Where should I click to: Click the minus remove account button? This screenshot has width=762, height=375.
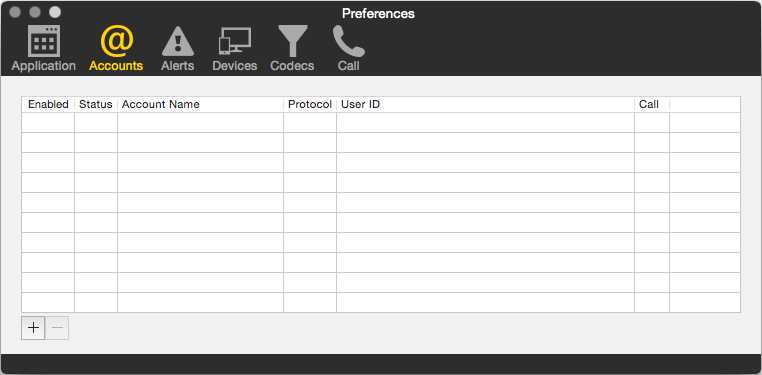pyautogui.click(x=57, y=328)
